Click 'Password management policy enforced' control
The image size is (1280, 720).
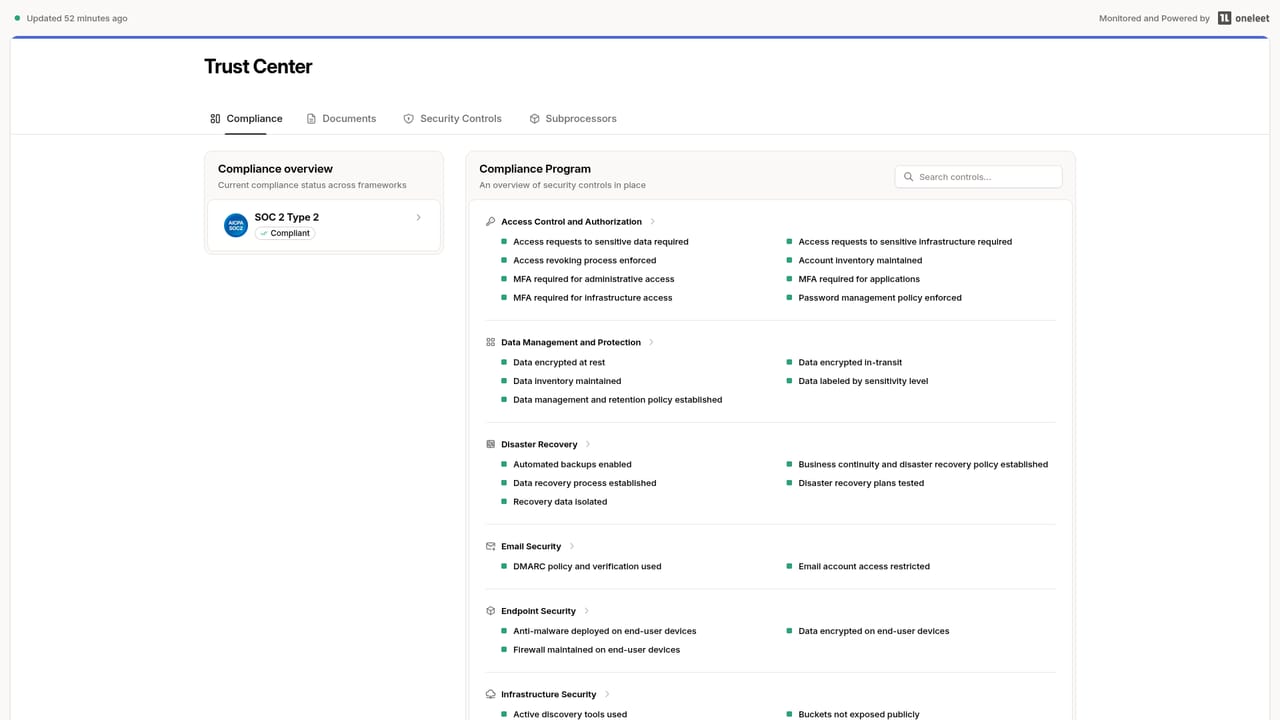(x=880, y=298)
